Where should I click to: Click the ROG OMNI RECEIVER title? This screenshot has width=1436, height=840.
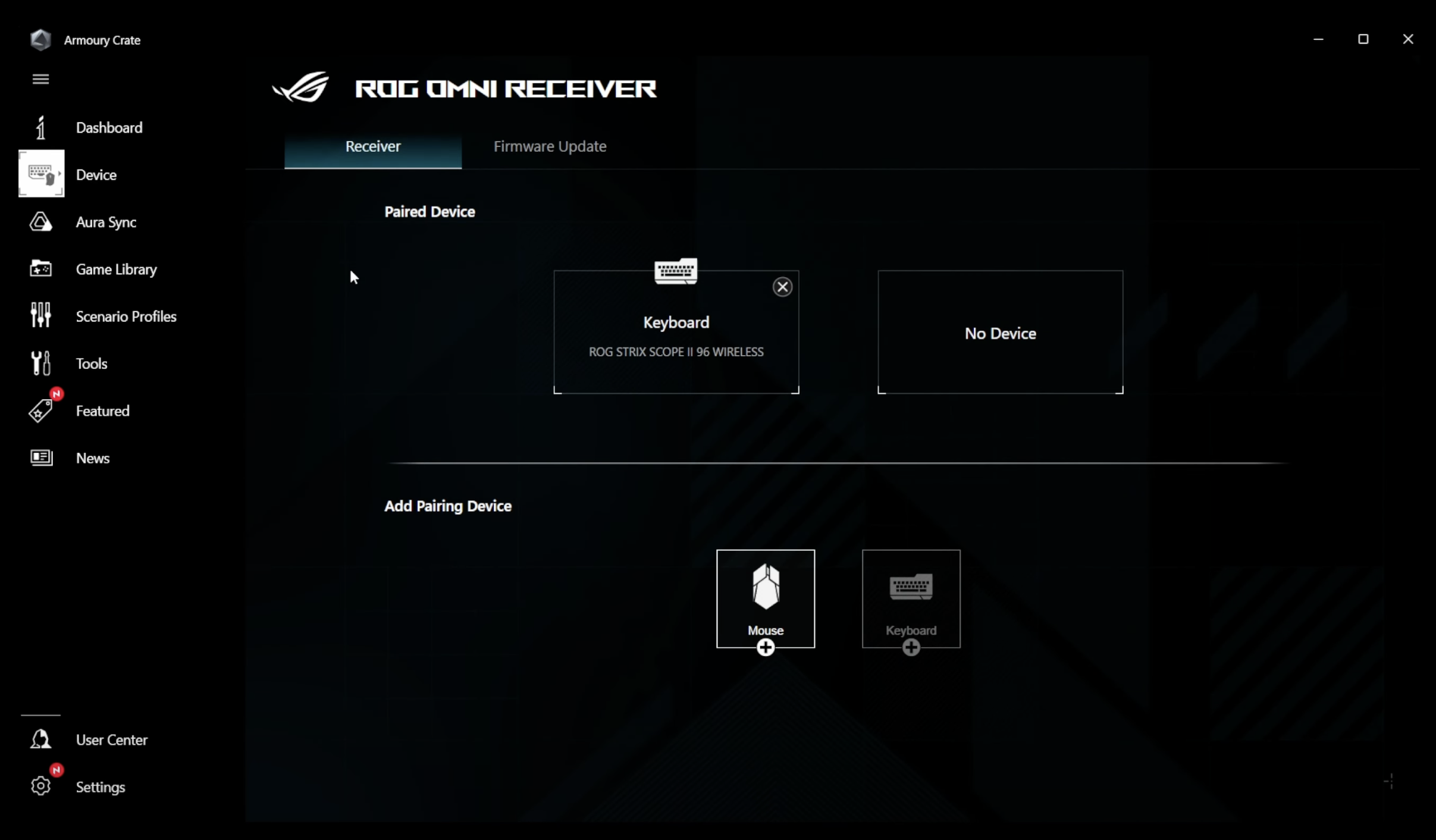(x=506, y=89)
